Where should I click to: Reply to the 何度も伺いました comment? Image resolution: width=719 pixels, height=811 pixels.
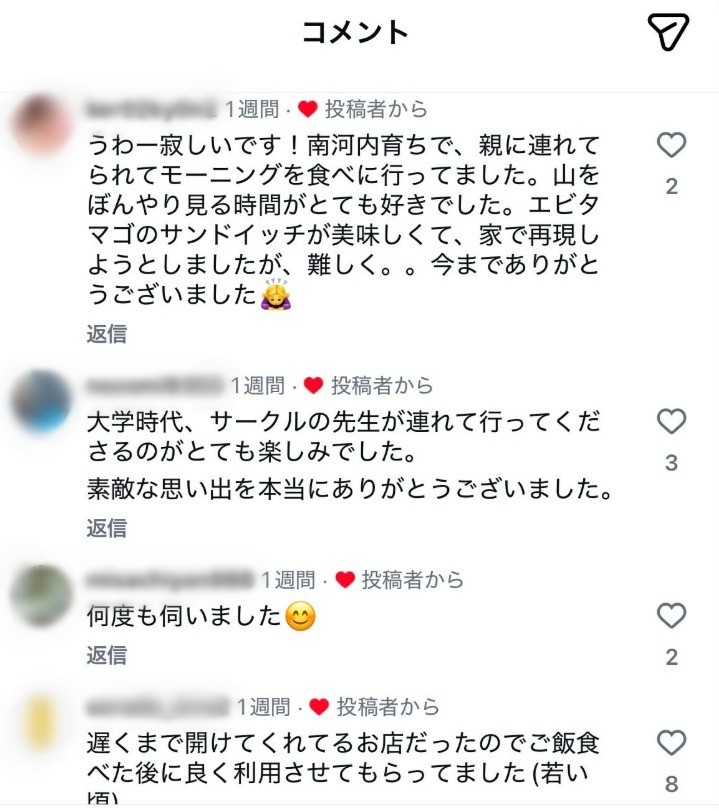(x=107, y=655)
